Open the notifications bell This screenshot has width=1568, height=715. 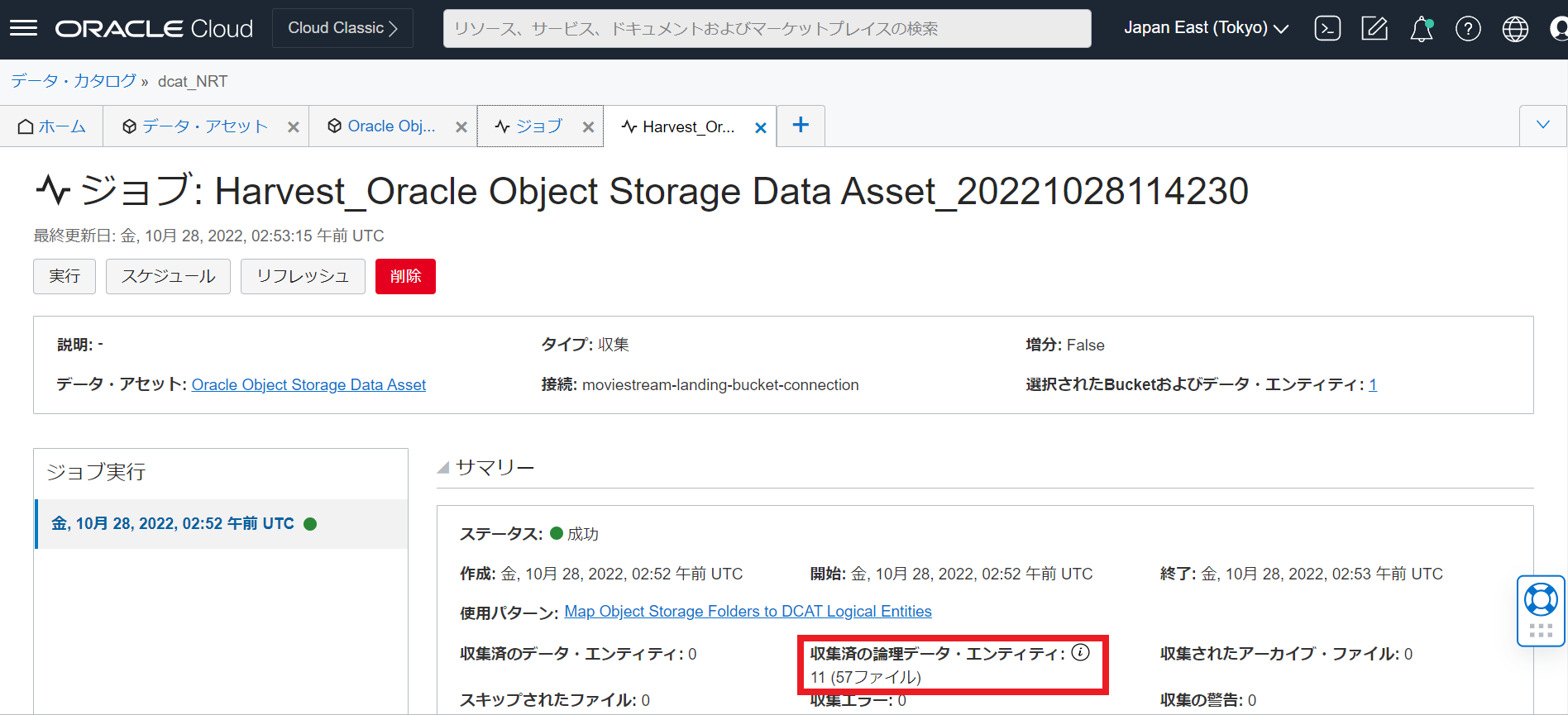pos(1422,29)
